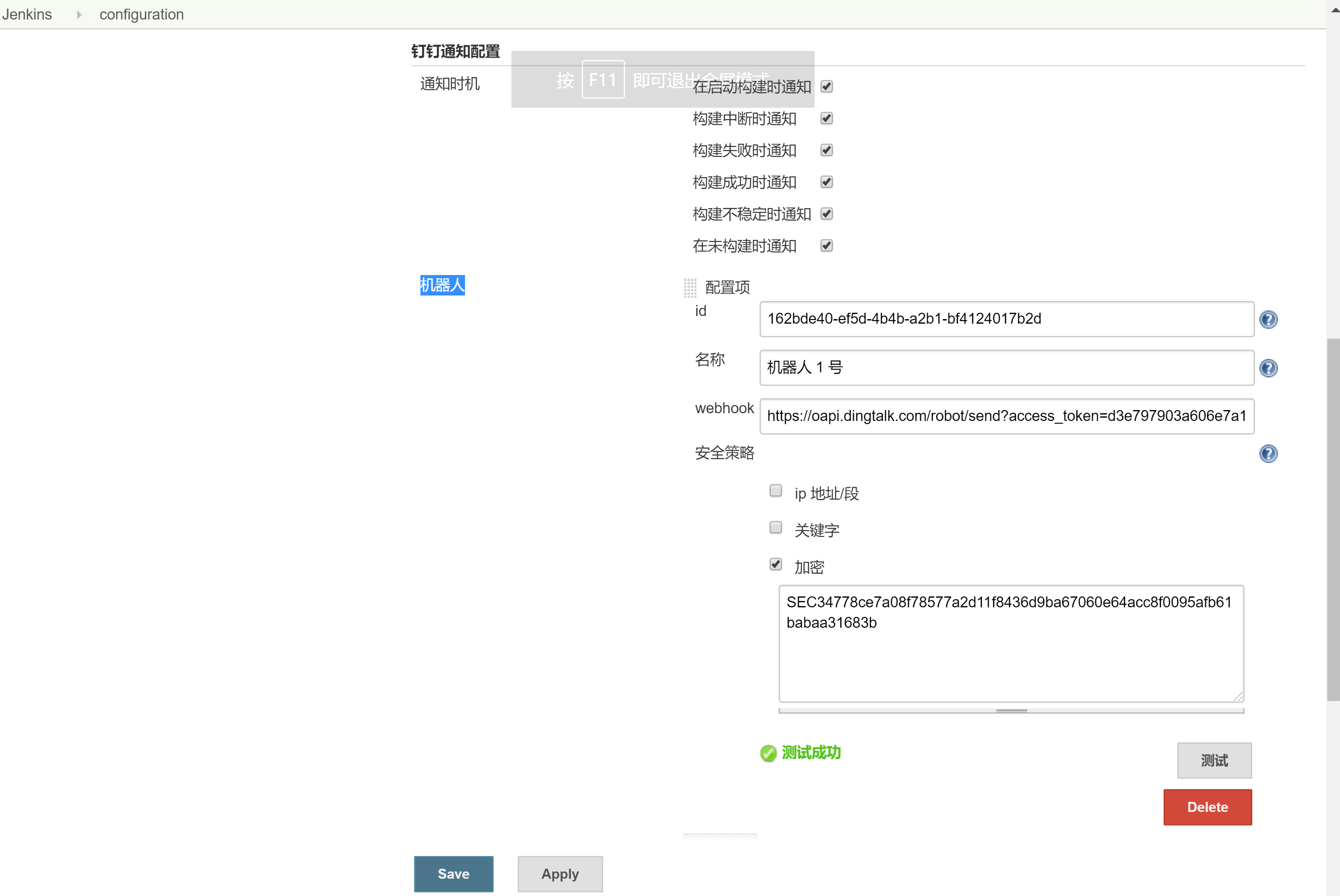Click the webhook URL input field
Image resolution: width=1340 pixels, height=896 pixels.
[x=1004, y=415]
